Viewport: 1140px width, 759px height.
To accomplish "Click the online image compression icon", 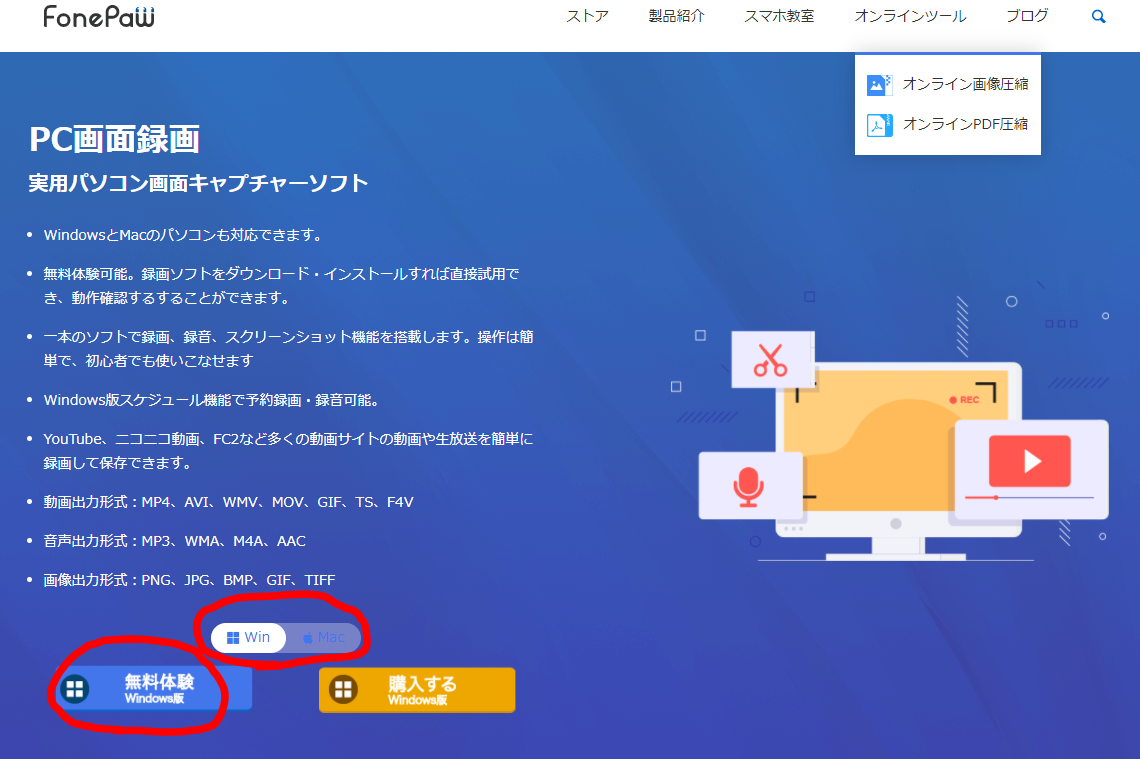I will click(879, 84).
